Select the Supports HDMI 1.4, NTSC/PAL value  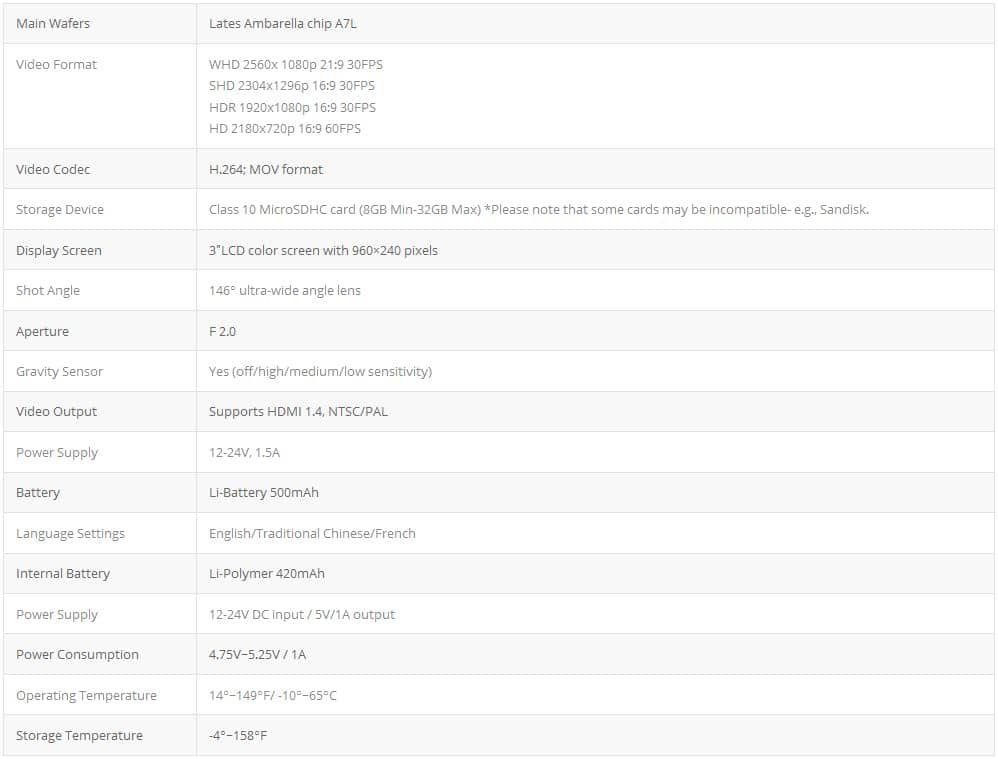(x=298, y=412)
